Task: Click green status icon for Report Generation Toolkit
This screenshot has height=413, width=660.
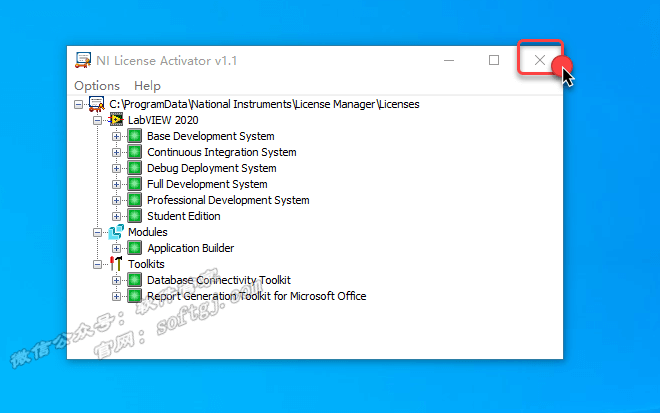Action: click(x=135, y=296)
